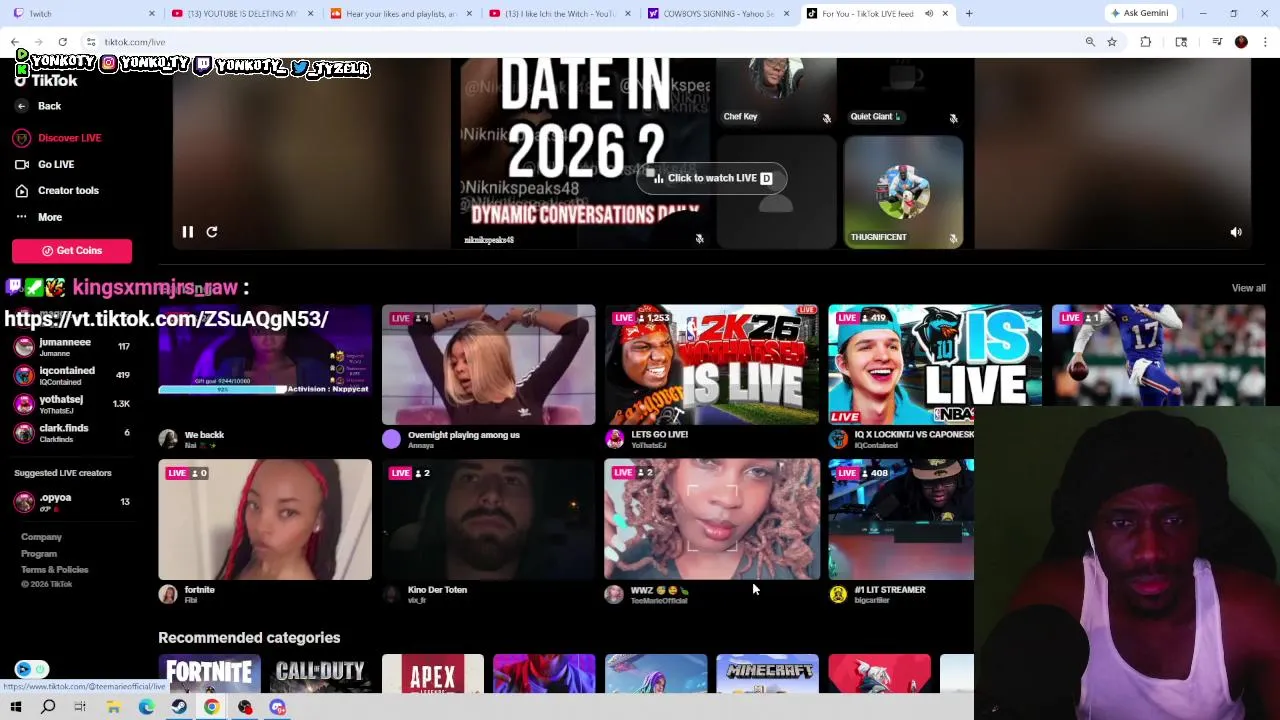
Task: Unmute the Quiet Giant guest tile
Action: (953, 118)
